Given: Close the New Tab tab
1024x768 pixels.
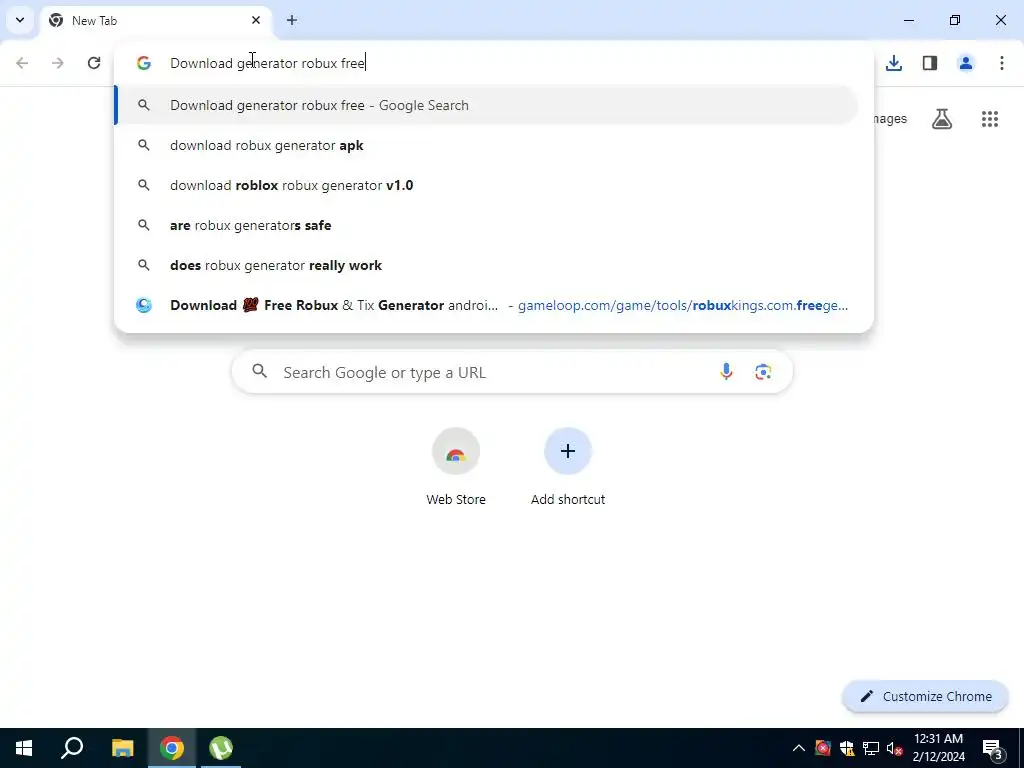Looking at the screenshot, I should pyautogui.click(x=256, y=20).
